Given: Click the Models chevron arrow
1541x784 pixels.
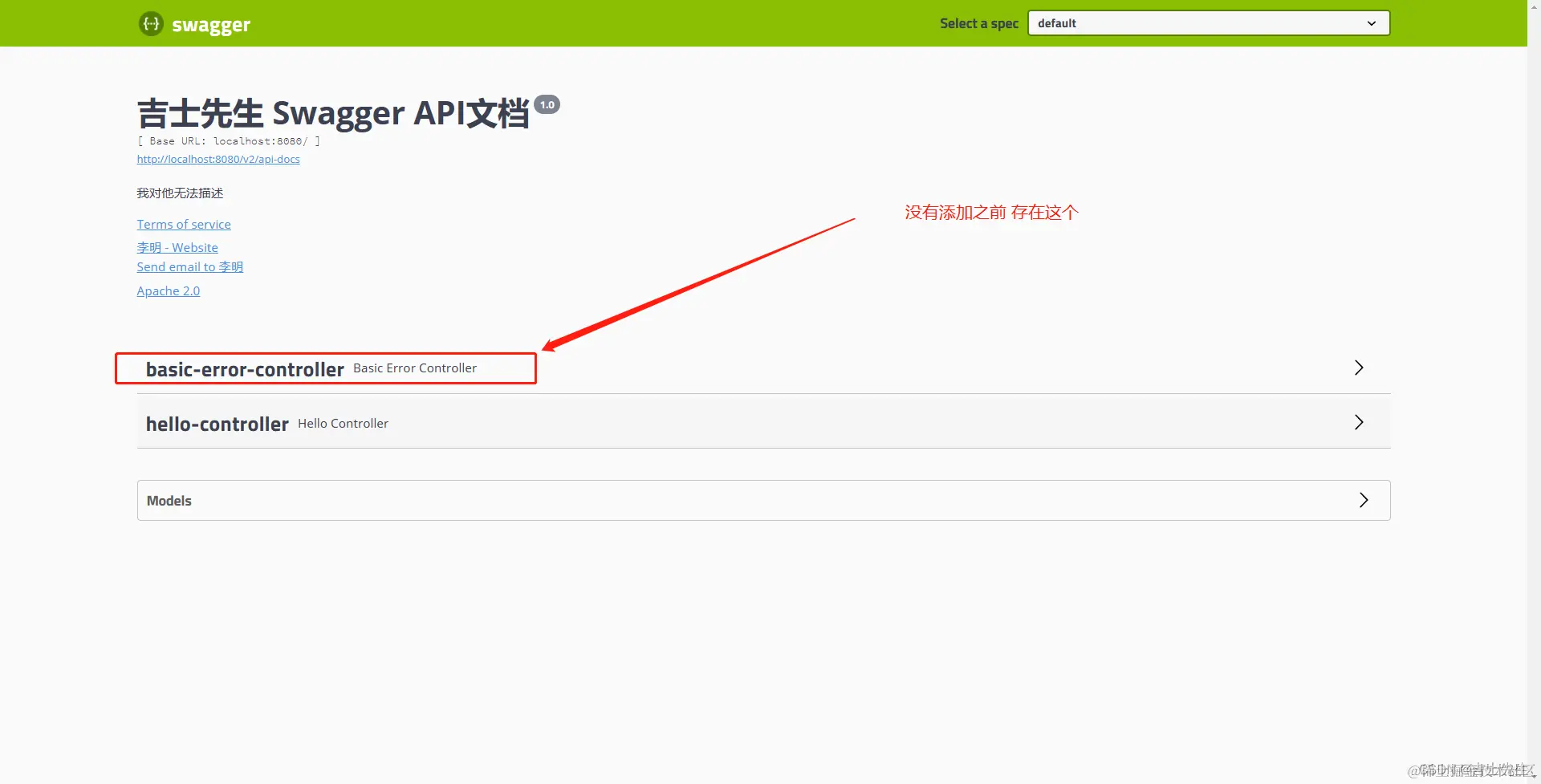Looking at the screenshot, I should [1364, 500].
